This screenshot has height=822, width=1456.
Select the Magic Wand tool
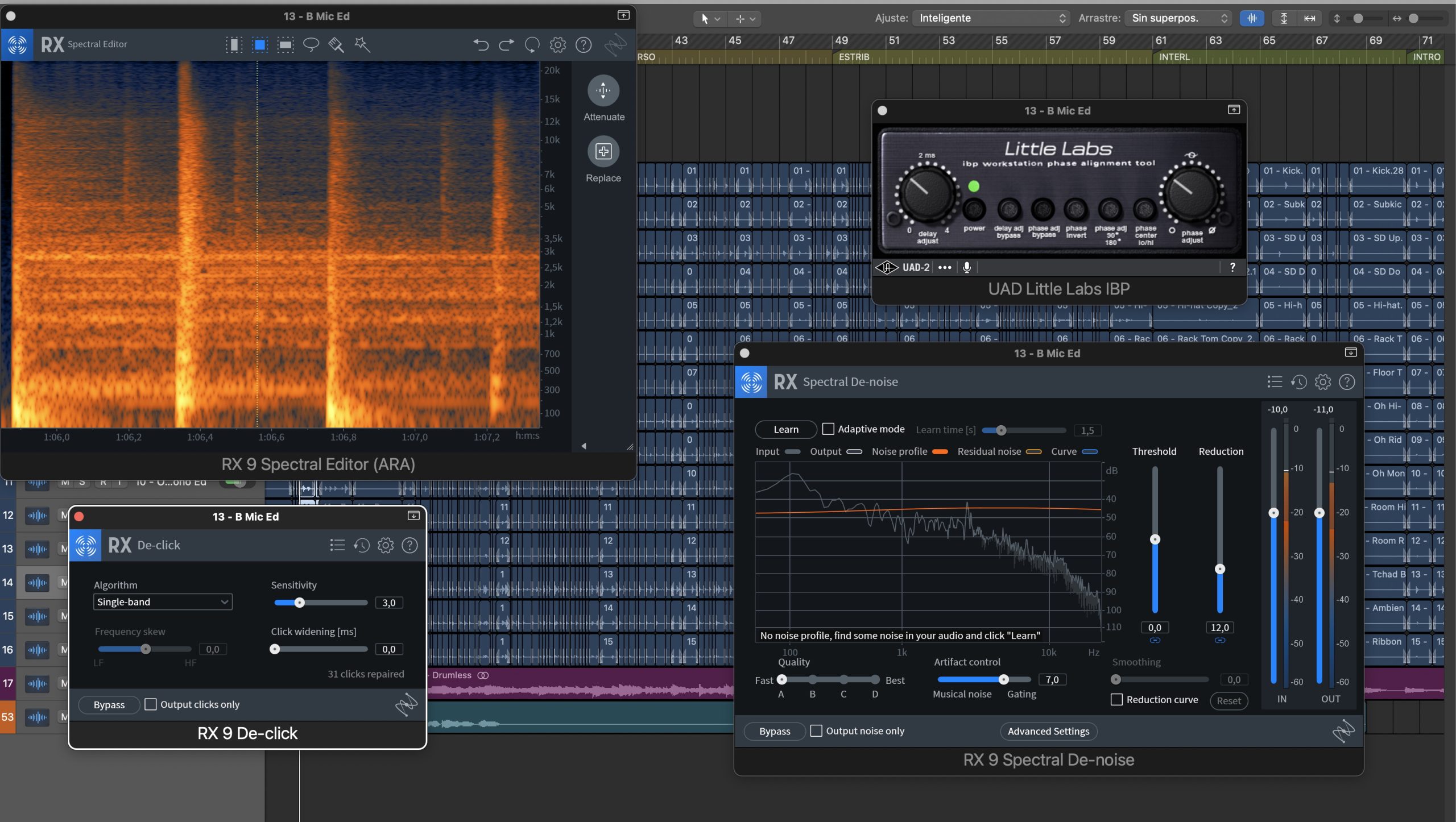coord(362,44)
